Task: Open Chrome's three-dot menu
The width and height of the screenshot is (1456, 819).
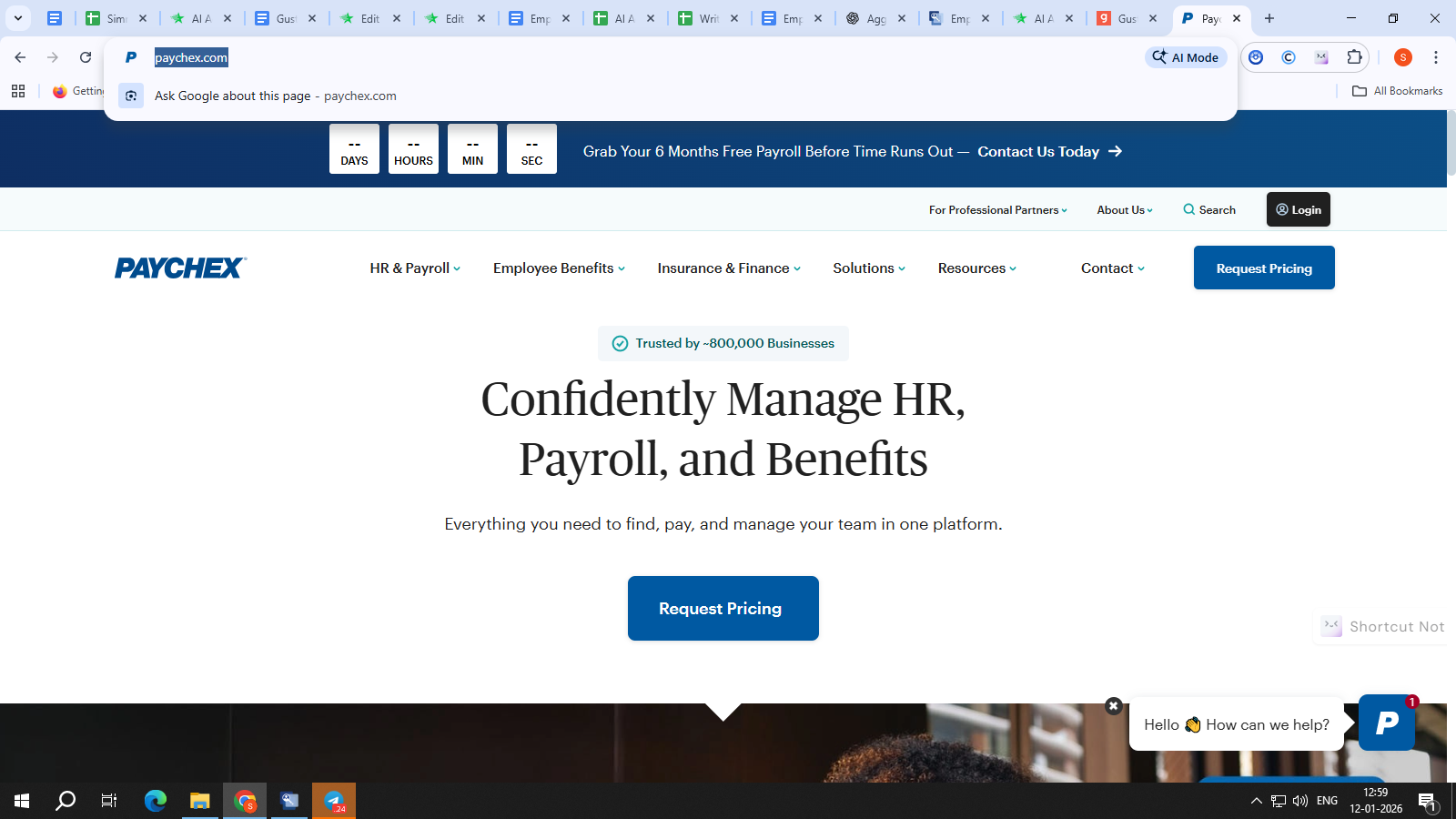Action: [1436, 57]
